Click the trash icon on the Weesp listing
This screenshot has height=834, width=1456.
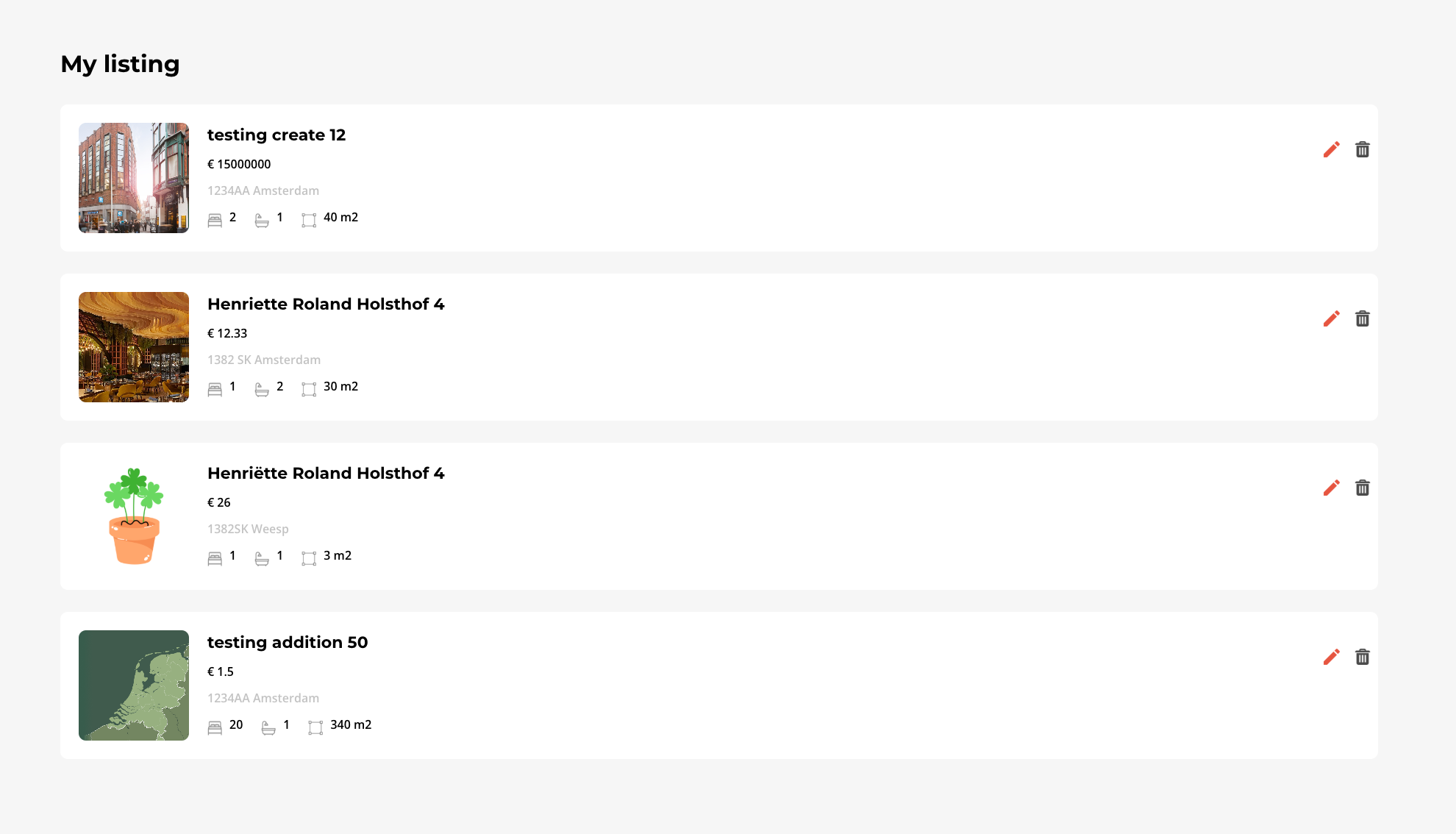click(x=1363, y=488)
